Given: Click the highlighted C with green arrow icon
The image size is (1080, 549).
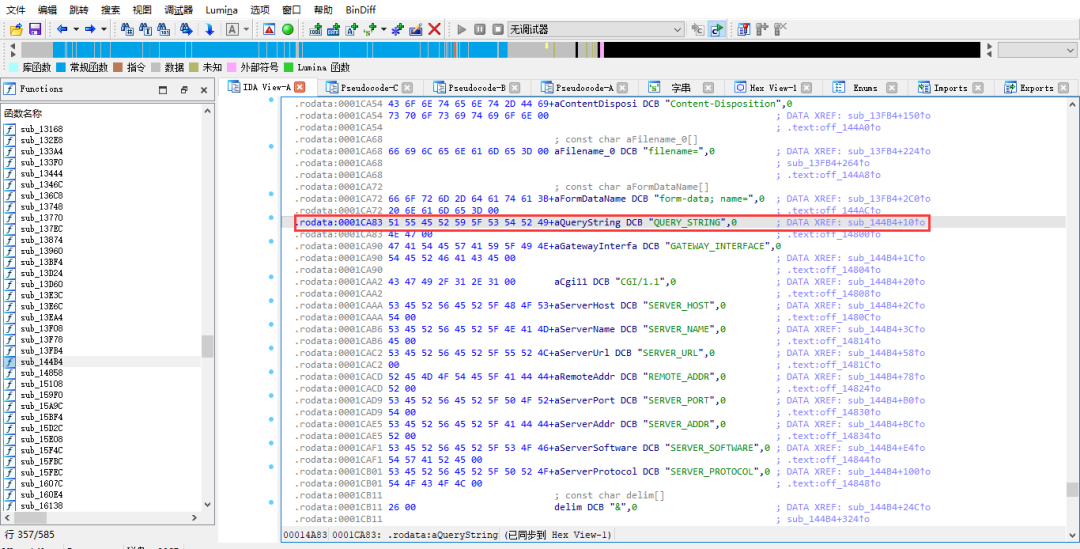Looking at the screenshot, I should pos(717,30).
